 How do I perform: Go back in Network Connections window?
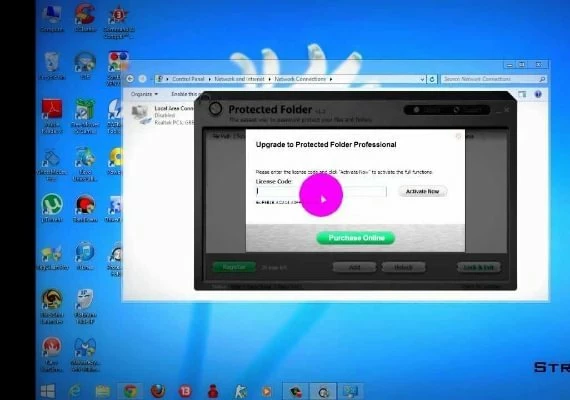tap(130, 79)
